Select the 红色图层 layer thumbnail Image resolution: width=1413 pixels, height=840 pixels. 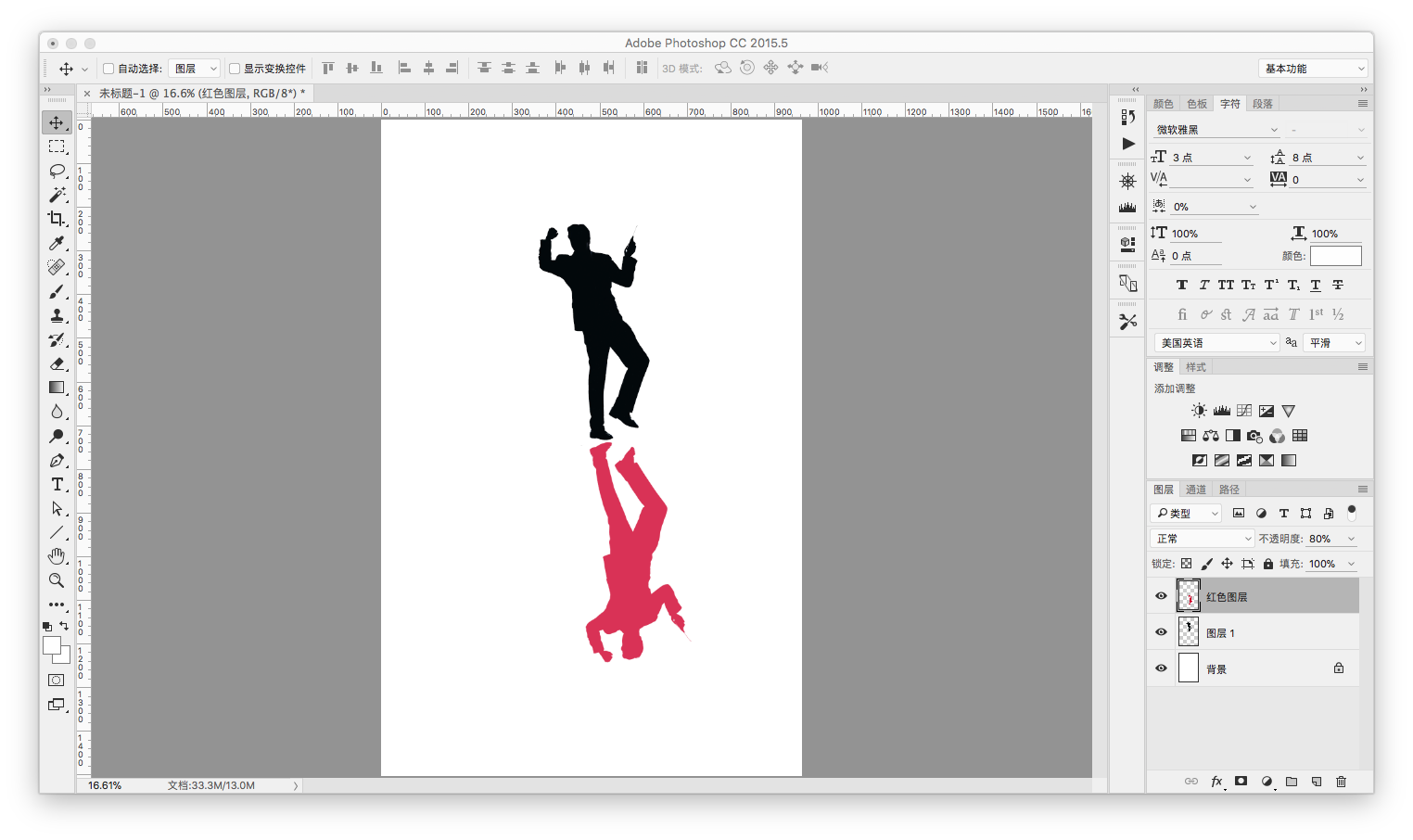pos(1189,596)
